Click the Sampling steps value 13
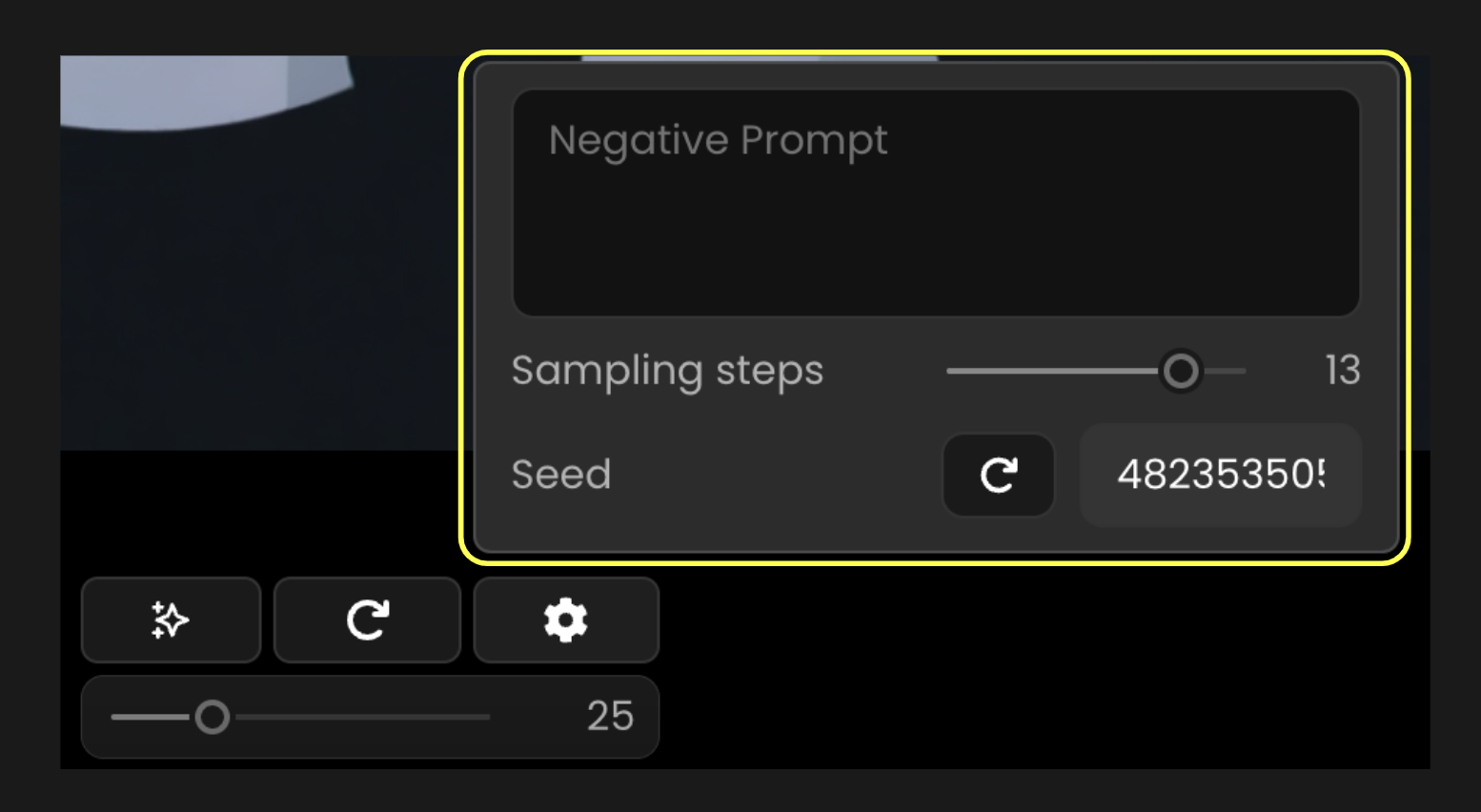Image resolution: width=1481 pixels, height=812 pixels. click(1342, 370)
